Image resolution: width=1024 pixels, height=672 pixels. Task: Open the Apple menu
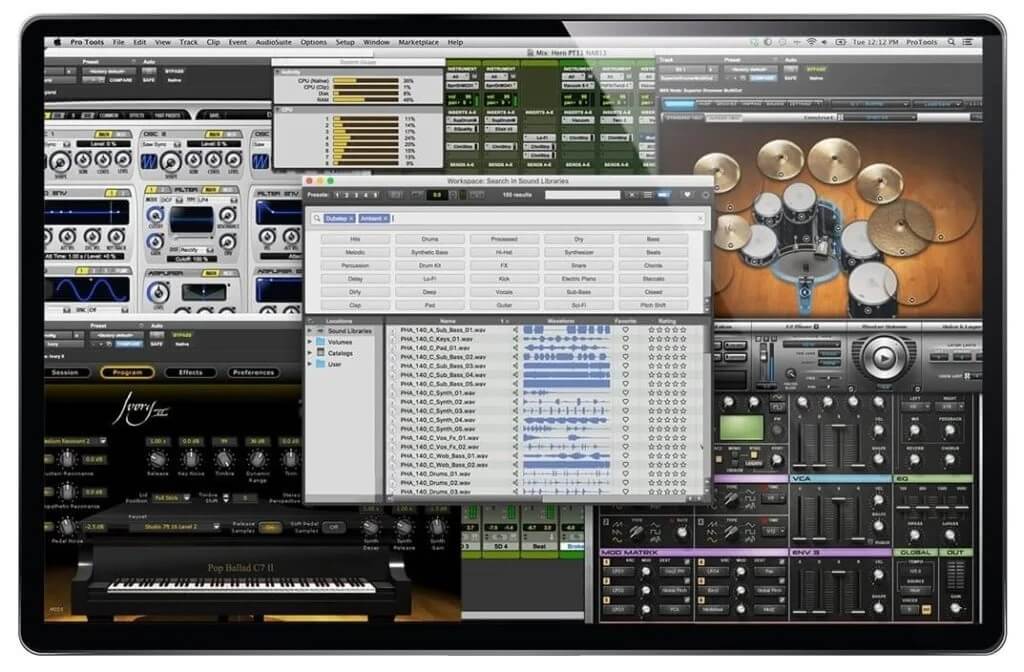(57, 42)
